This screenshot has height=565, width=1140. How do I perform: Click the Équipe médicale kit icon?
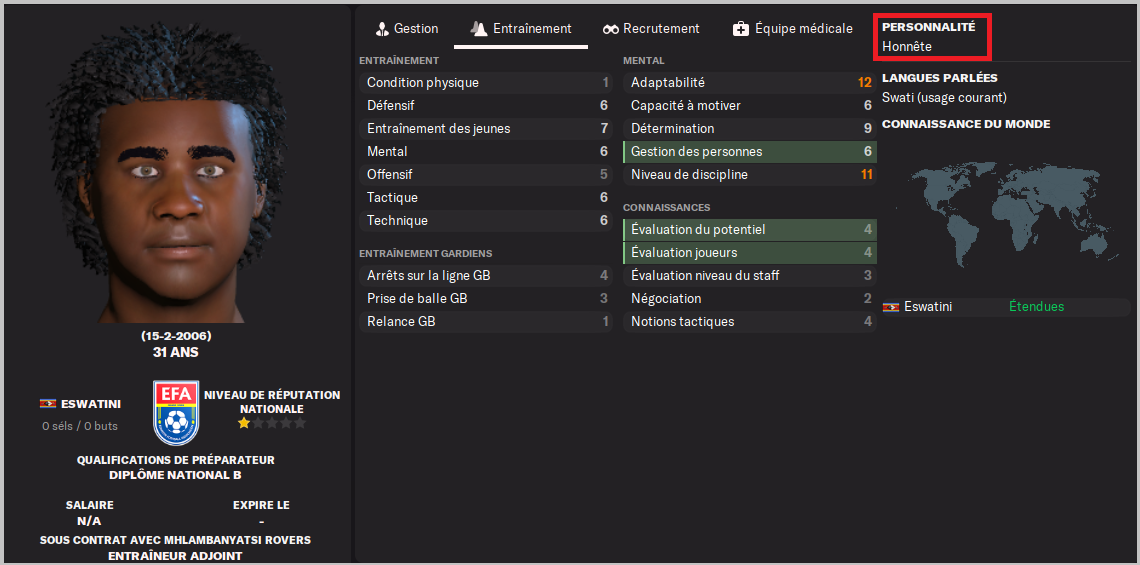[741, 29]
